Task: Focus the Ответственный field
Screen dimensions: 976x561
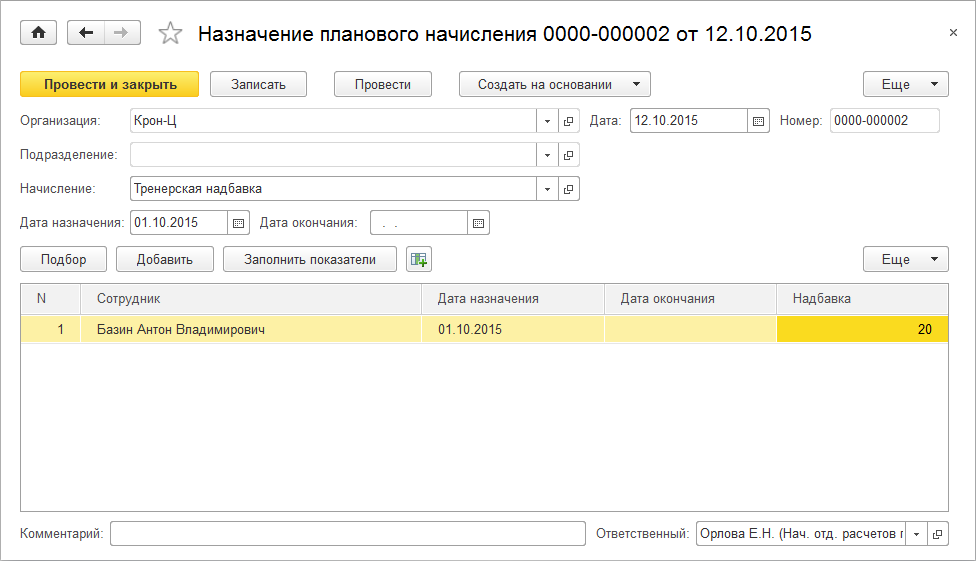Action: 801,534
